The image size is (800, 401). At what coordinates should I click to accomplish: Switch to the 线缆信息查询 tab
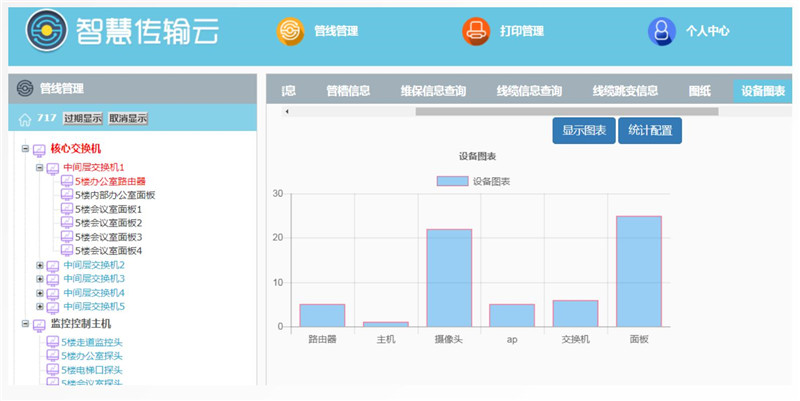(x=529, y=91)
